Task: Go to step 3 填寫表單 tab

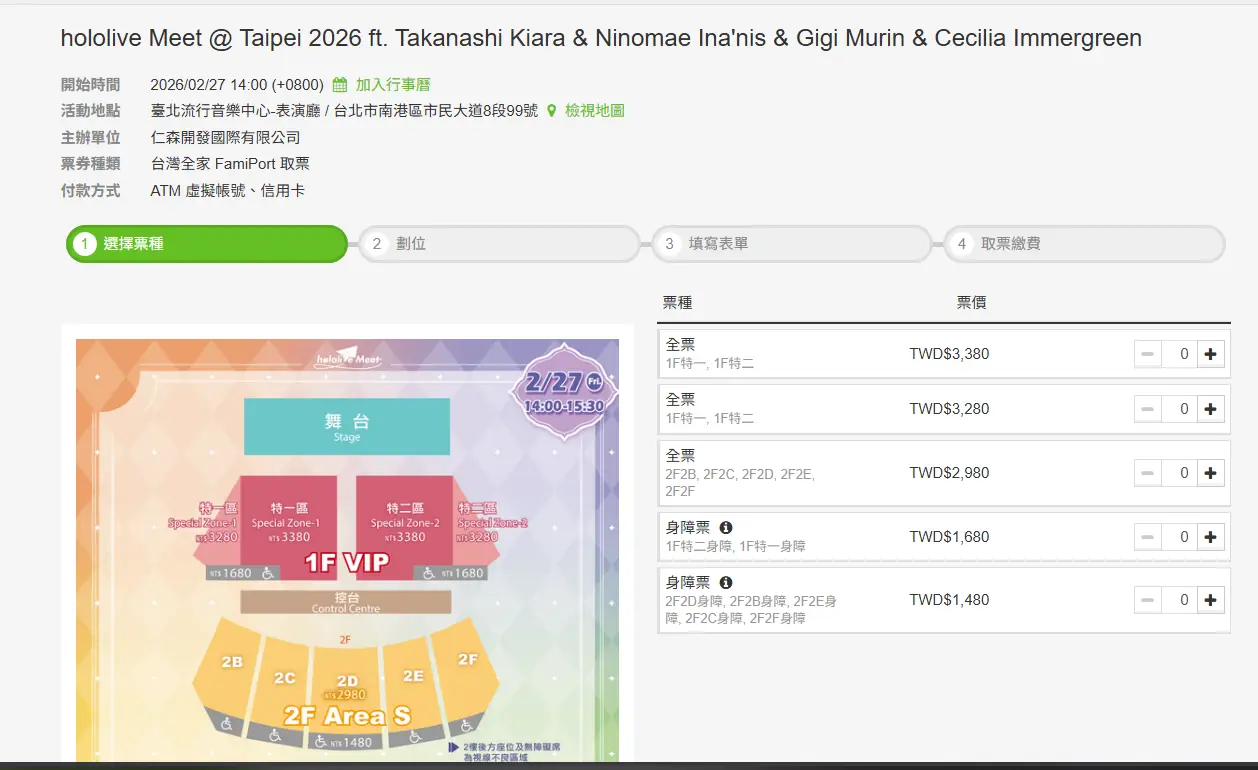Action: [791, 244]
